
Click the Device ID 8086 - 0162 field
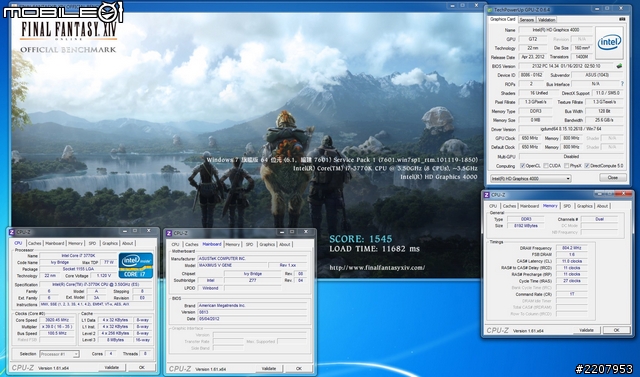coord(531,75)
